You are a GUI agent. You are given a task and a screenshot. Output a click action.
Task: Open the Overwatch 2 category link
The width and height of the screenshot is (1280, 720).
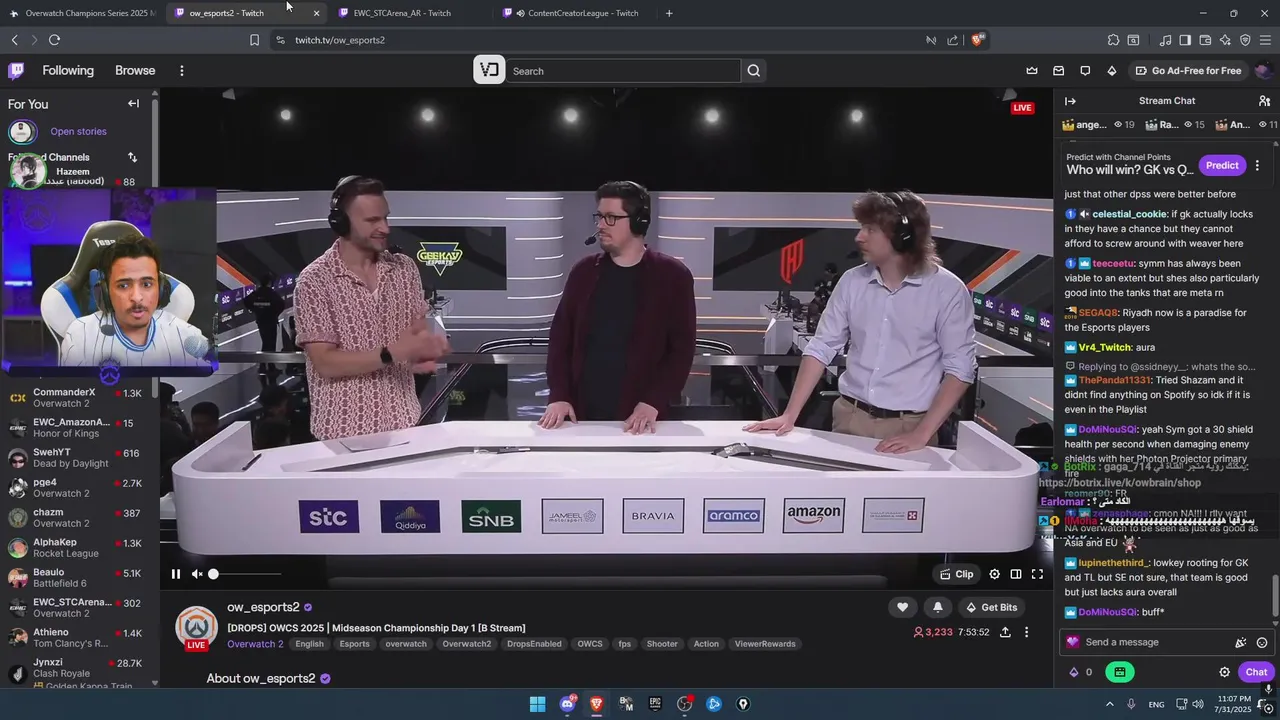(x=255, y=644)
